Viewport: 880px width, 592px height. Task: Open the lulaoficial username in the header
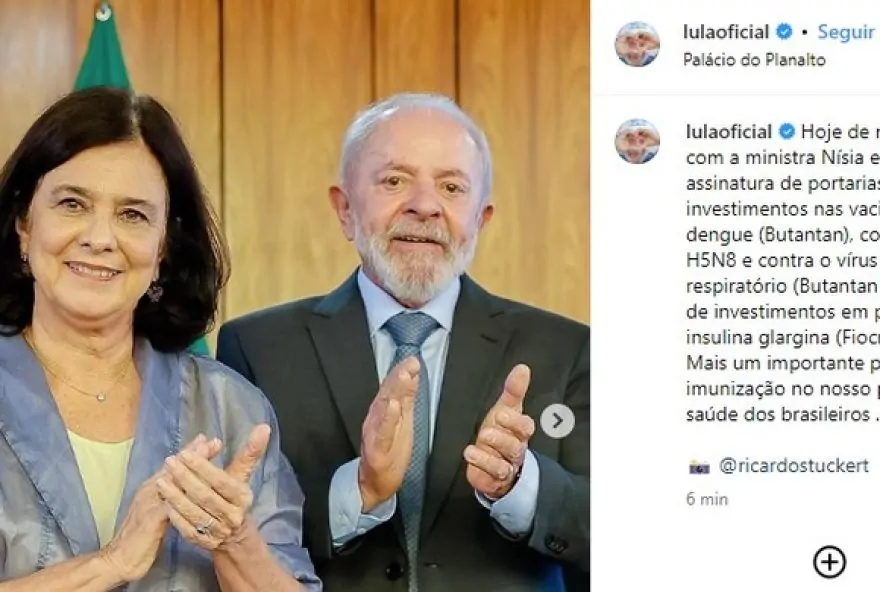click(726, 32)
